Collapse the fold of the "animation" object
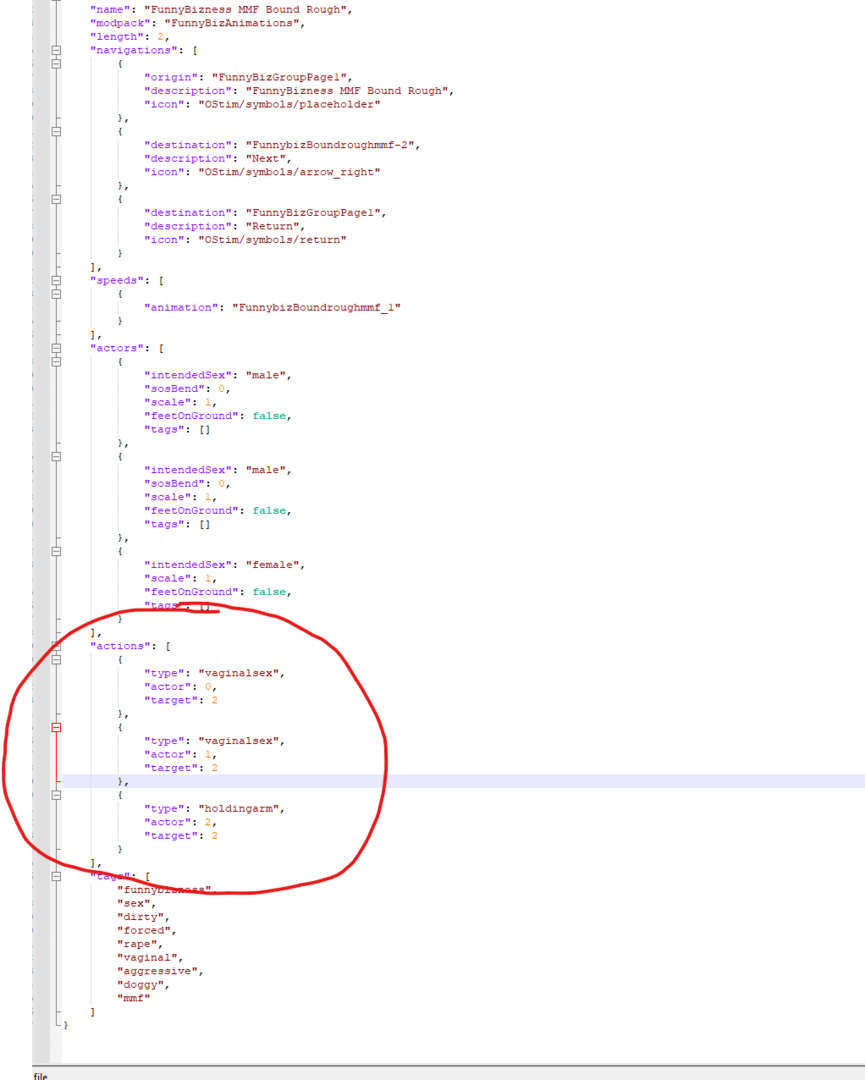Image resolution: width=865 pixels, height=1080 pixels. click(56, 294)
